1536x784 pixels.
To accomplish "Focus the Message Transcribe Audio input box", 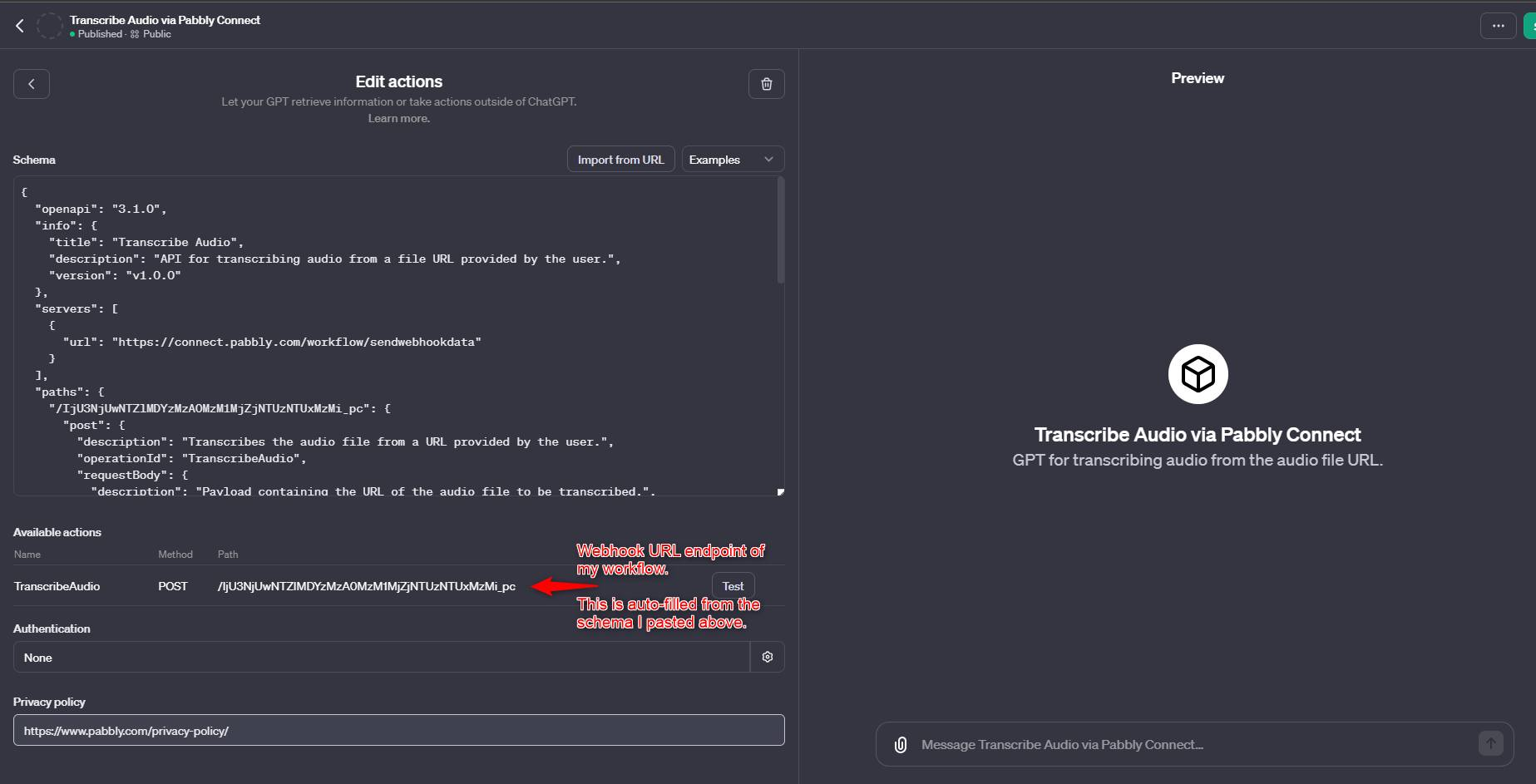I will (x=1194, y=745).
